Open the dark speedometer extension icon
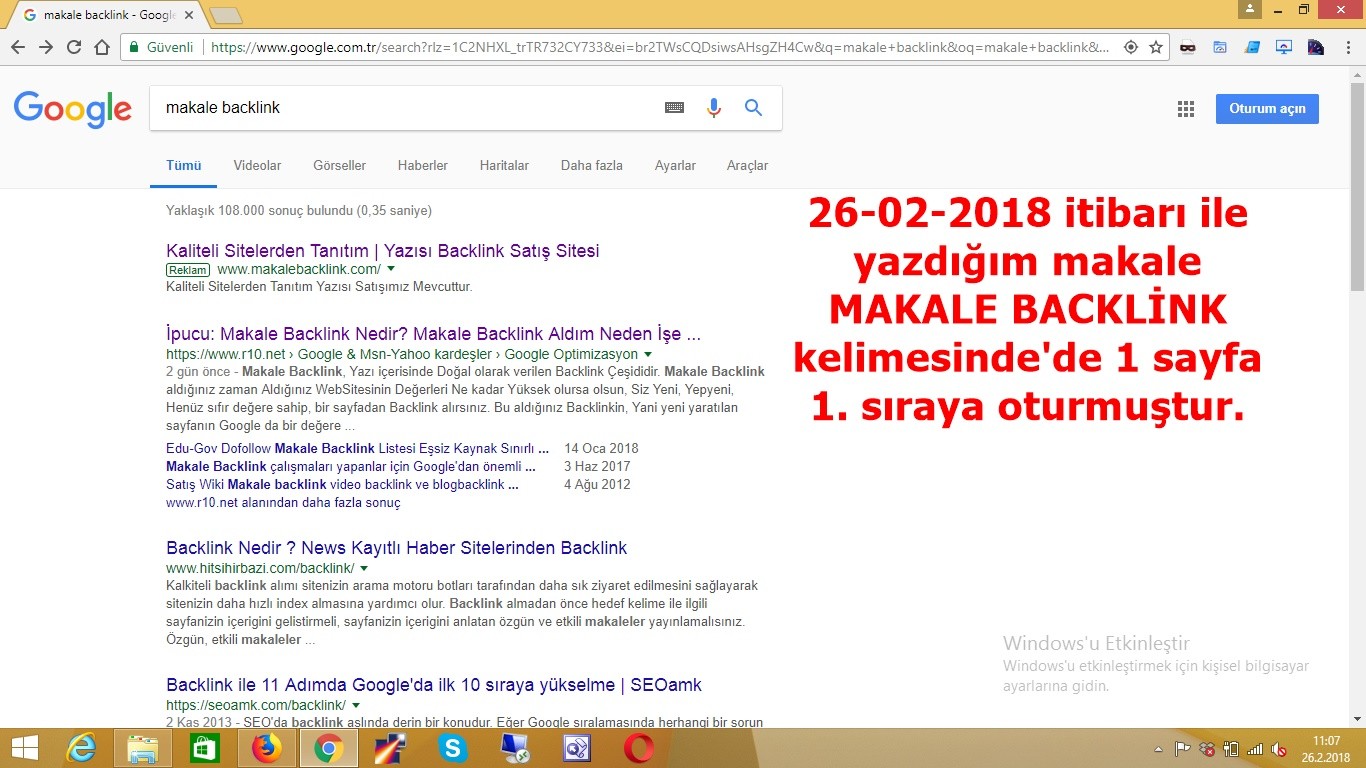The image size is (1366, 768). click(x=1316, y=47)
